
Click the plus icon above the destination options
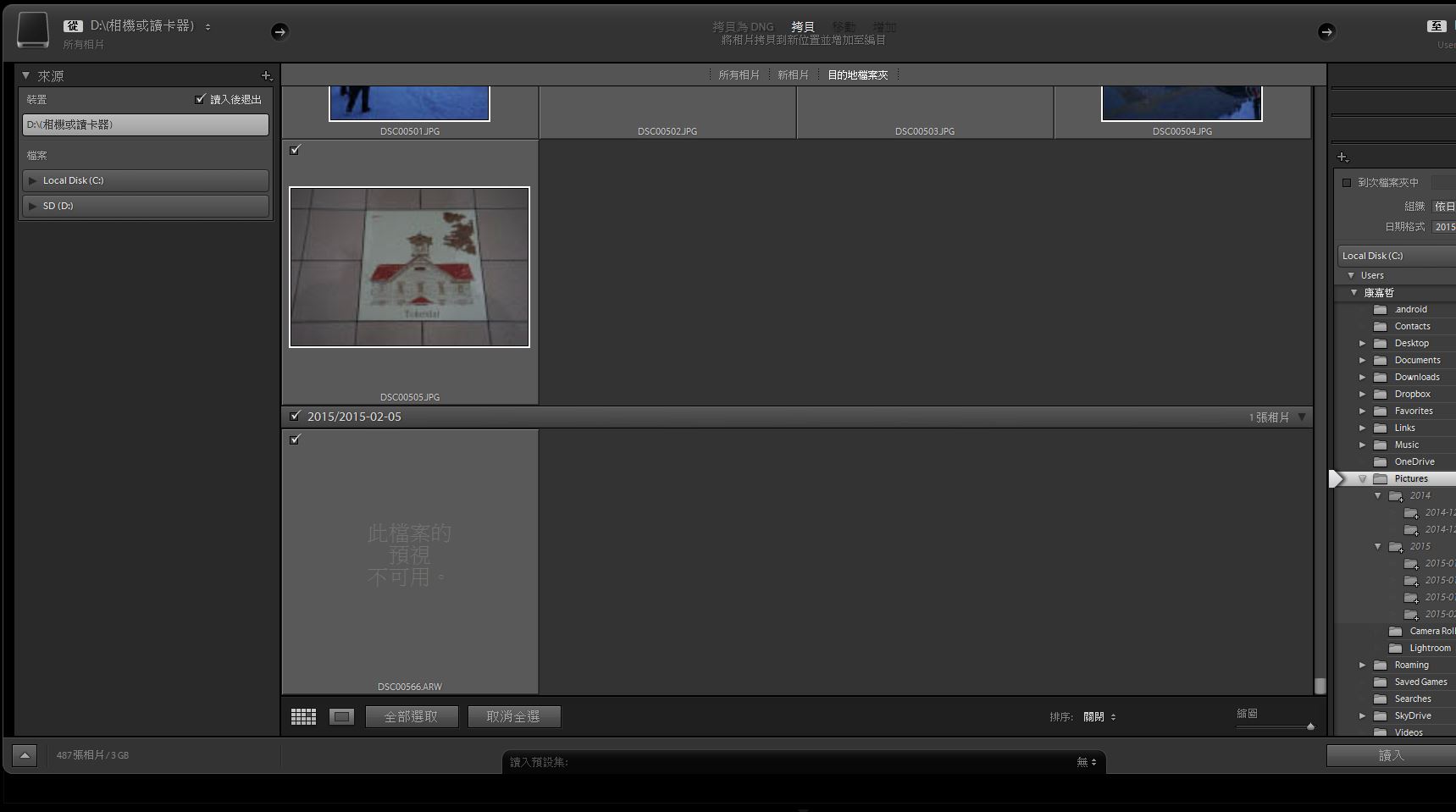[x=1343, y=157]
